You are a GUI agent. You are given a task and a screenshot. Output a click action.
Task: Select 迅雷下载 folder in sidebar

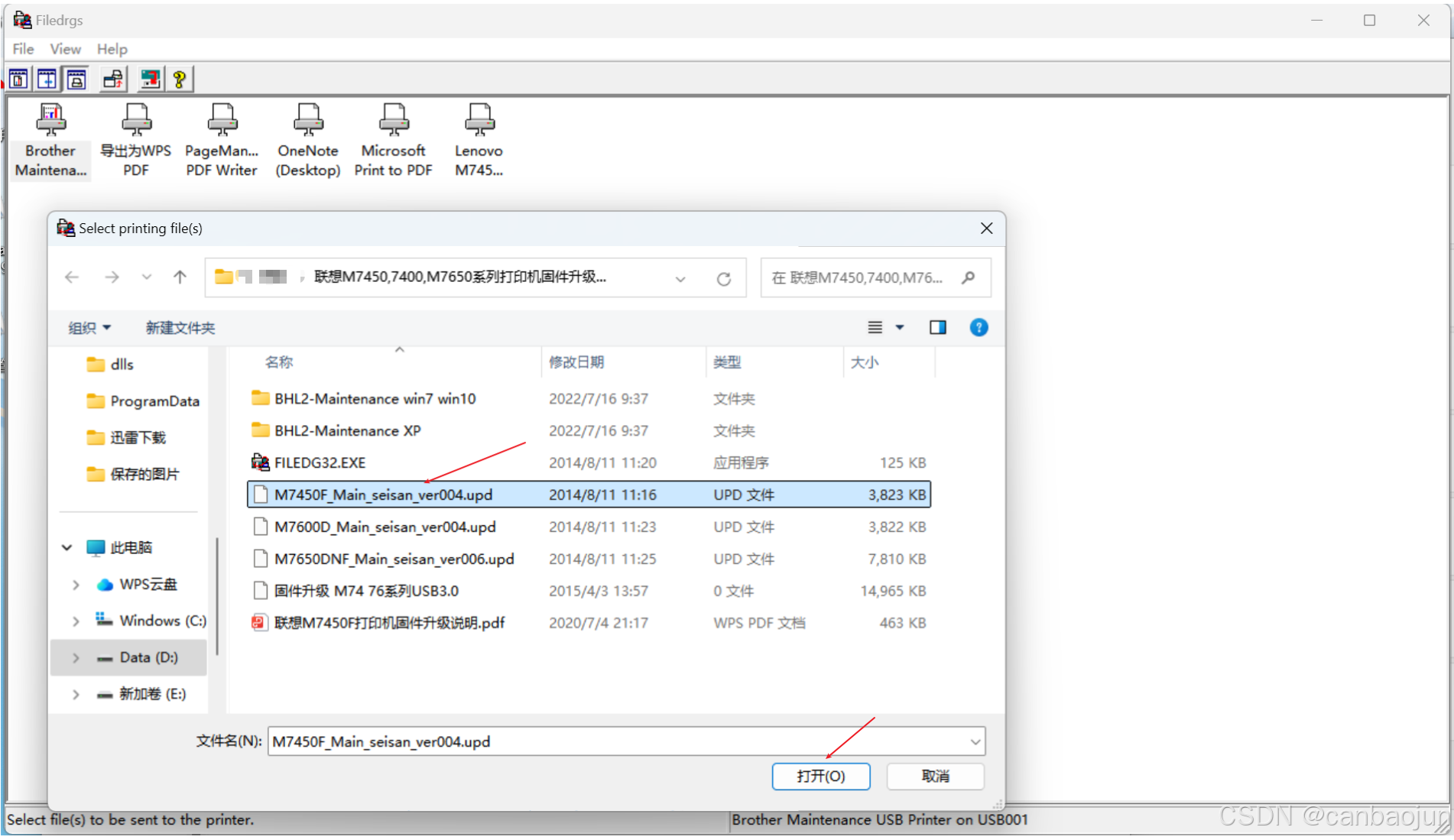(126, 438)
